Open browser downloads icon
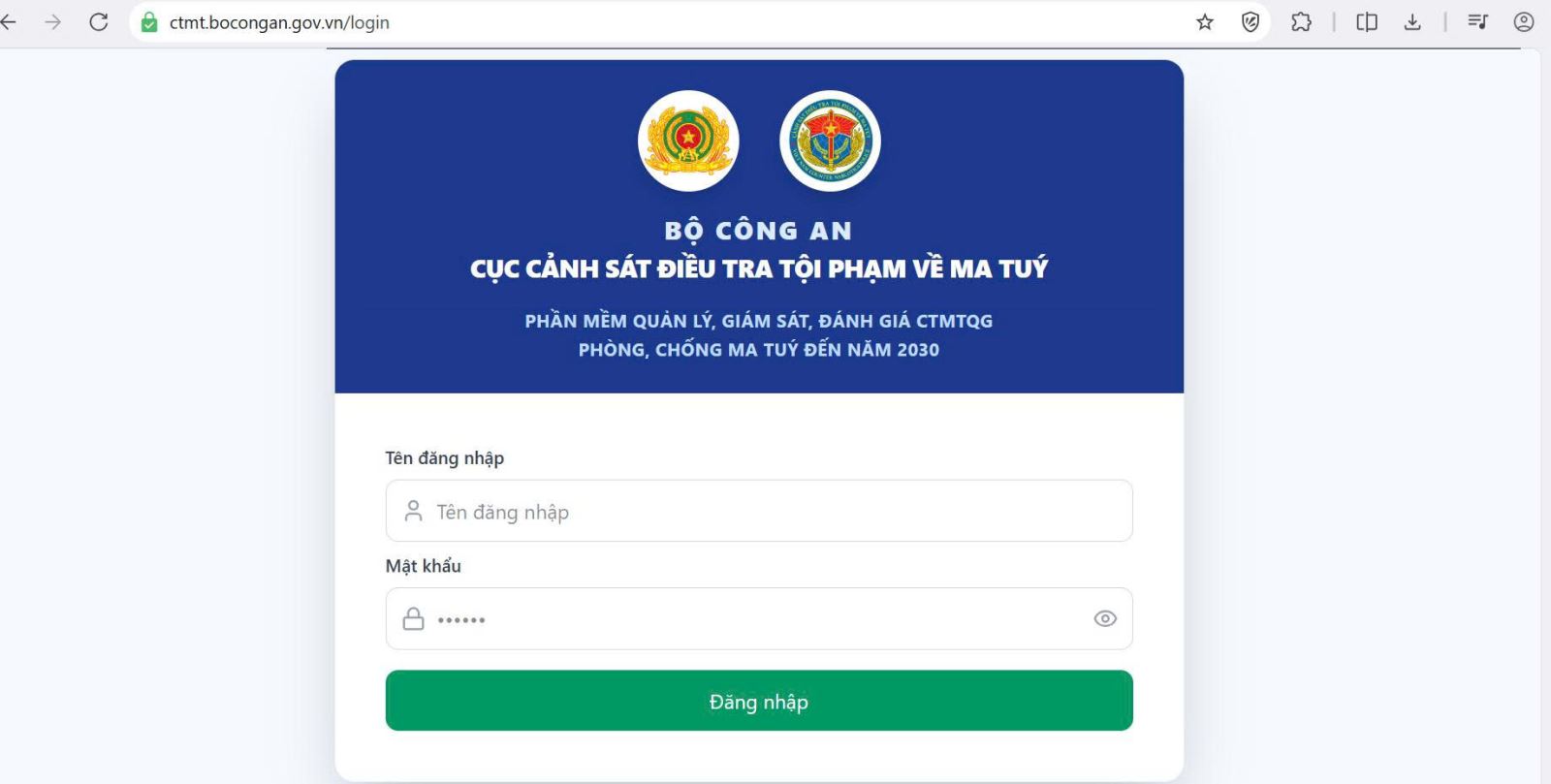The image size is (1551, 784). (1412, 21)
